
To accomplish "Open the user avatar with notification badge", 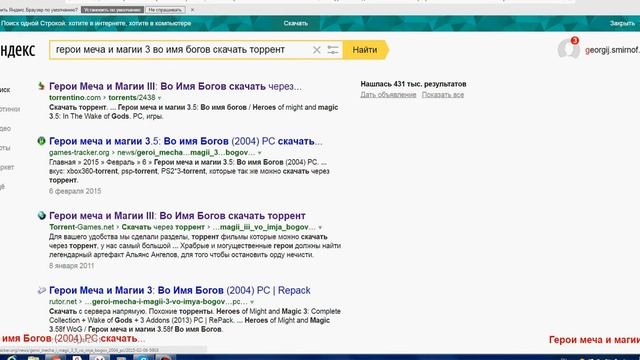I will pyautogui.click(x=569, y=49).
